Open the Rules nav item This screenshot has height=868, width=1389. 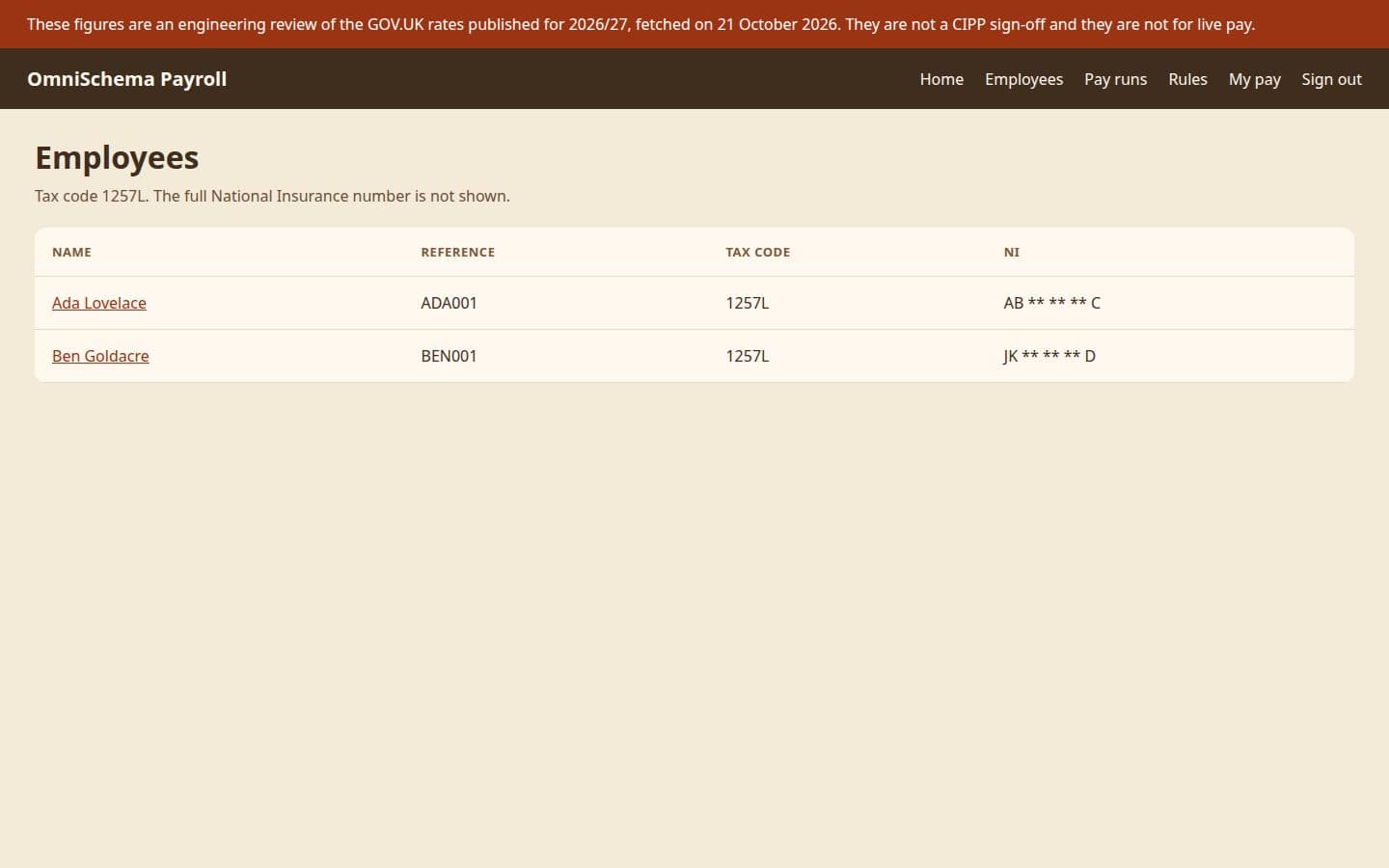tap(1187, 79)
